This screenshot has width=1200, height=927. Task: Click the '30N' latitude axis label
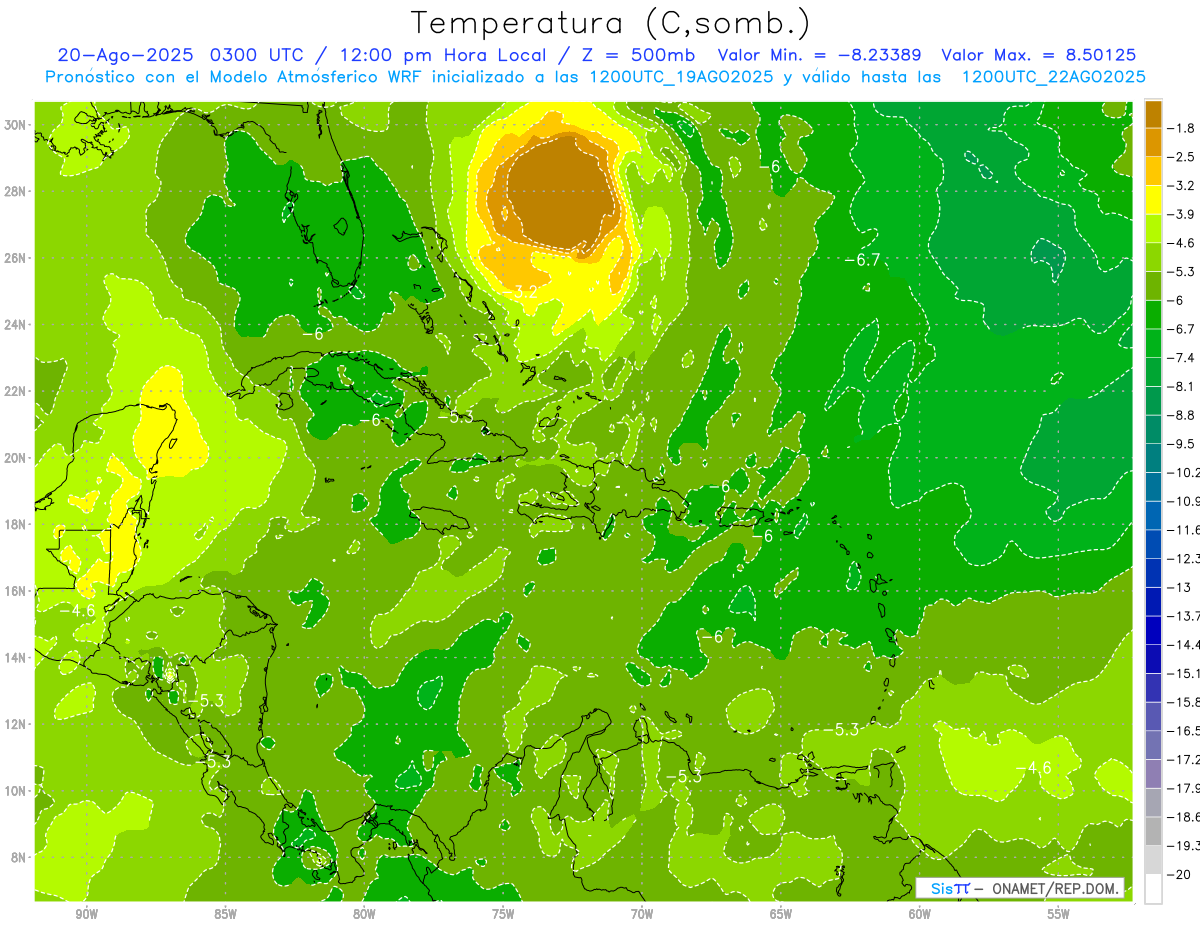click(15, 125)
